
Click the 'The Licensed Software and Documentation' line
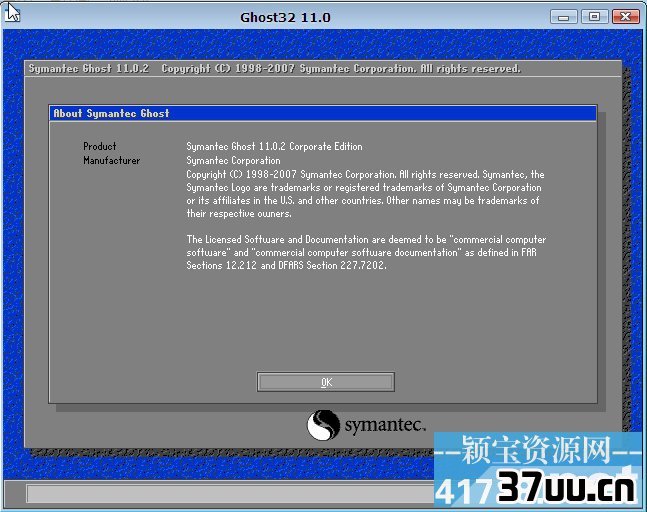click(x=366, y=239)
